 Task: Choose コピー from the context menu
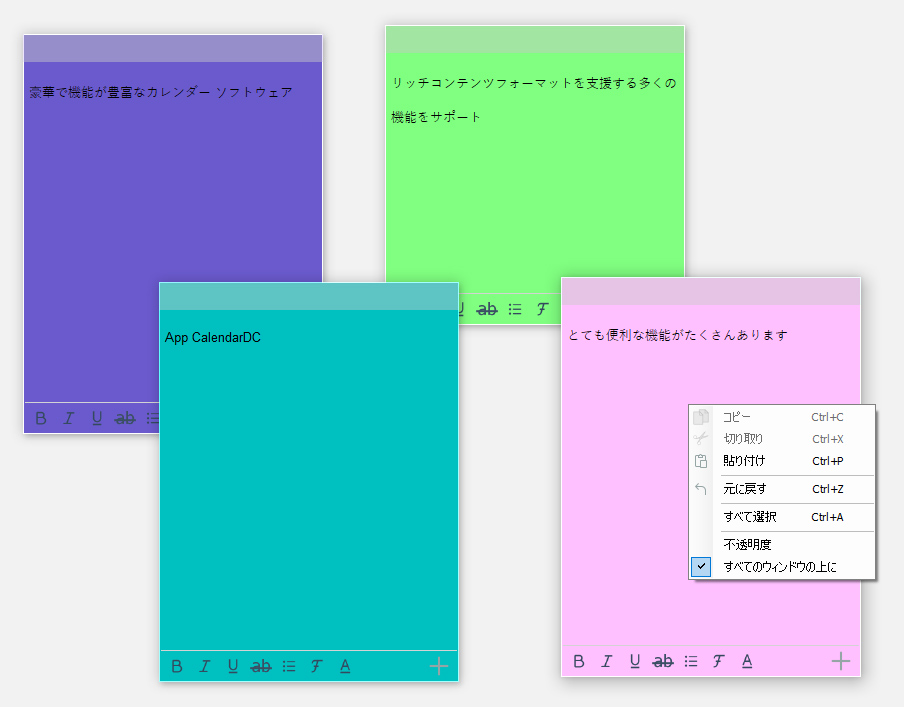pyautogui.click(x=782, y=417)
